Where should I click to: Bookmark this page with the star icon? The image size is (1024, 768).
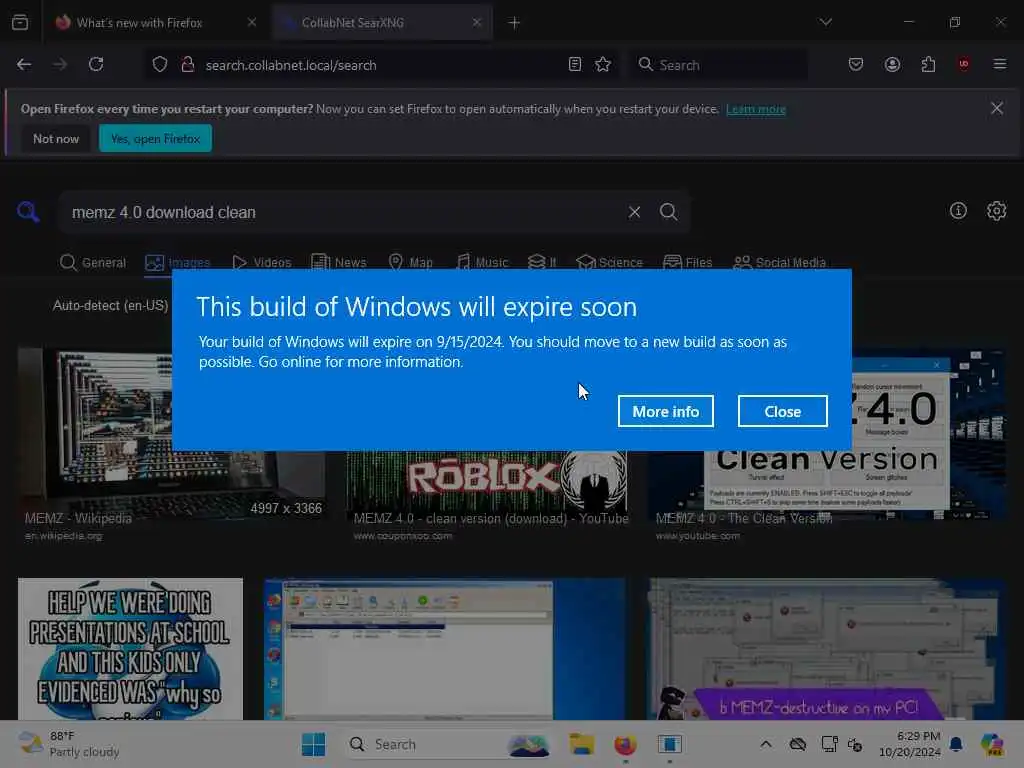pos(603,64)
